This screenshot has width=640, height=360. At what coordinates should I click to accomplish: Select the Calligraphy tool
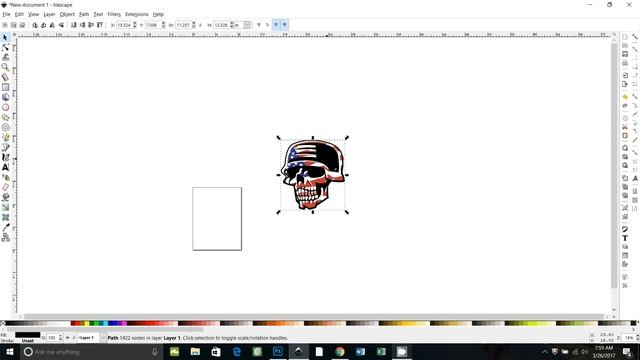(5, 158)
